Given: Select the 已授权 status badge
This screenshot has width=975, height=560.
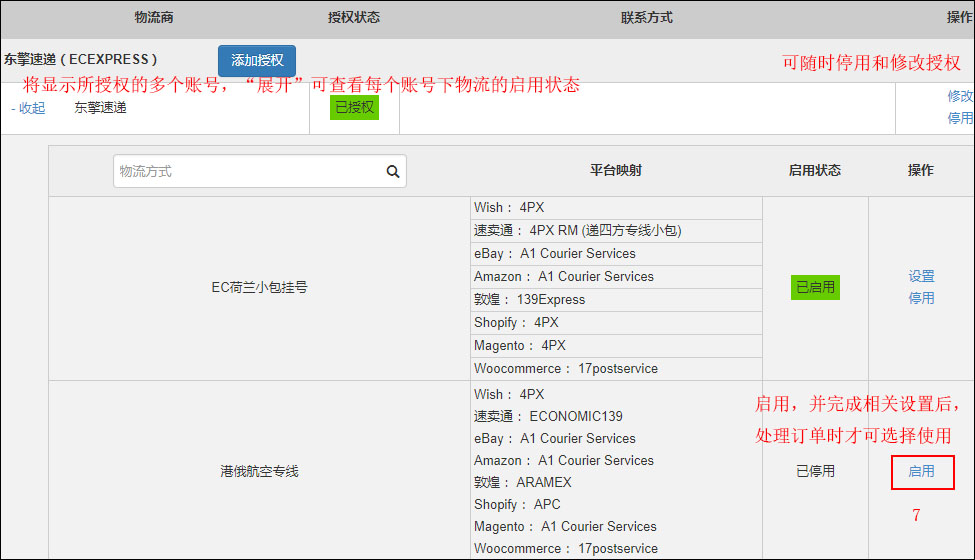Looking at the screenshot, I should click(354, 108).
